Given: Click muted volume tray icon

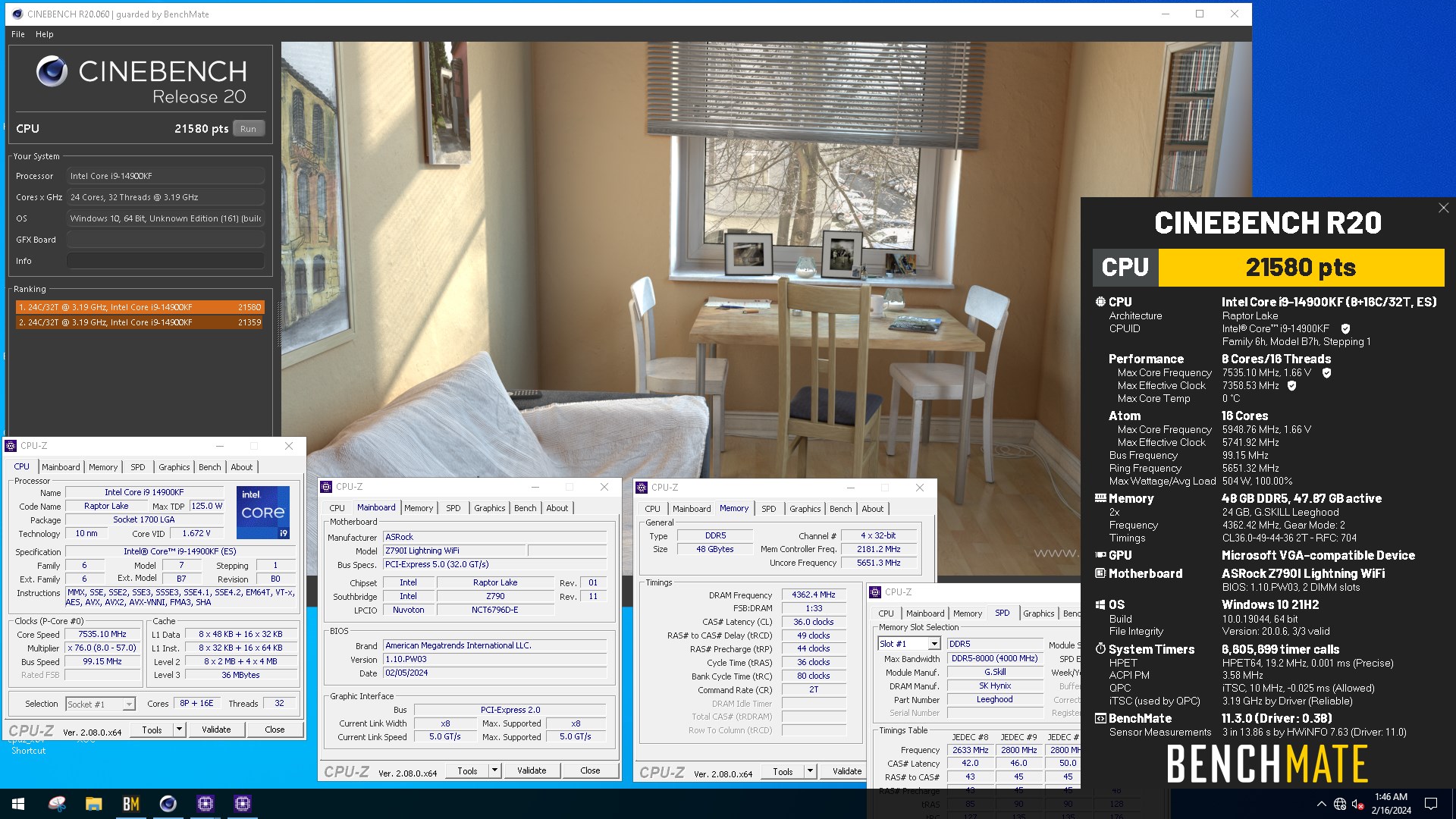Looking at the screenshot, I should [x=1358, y=804].
